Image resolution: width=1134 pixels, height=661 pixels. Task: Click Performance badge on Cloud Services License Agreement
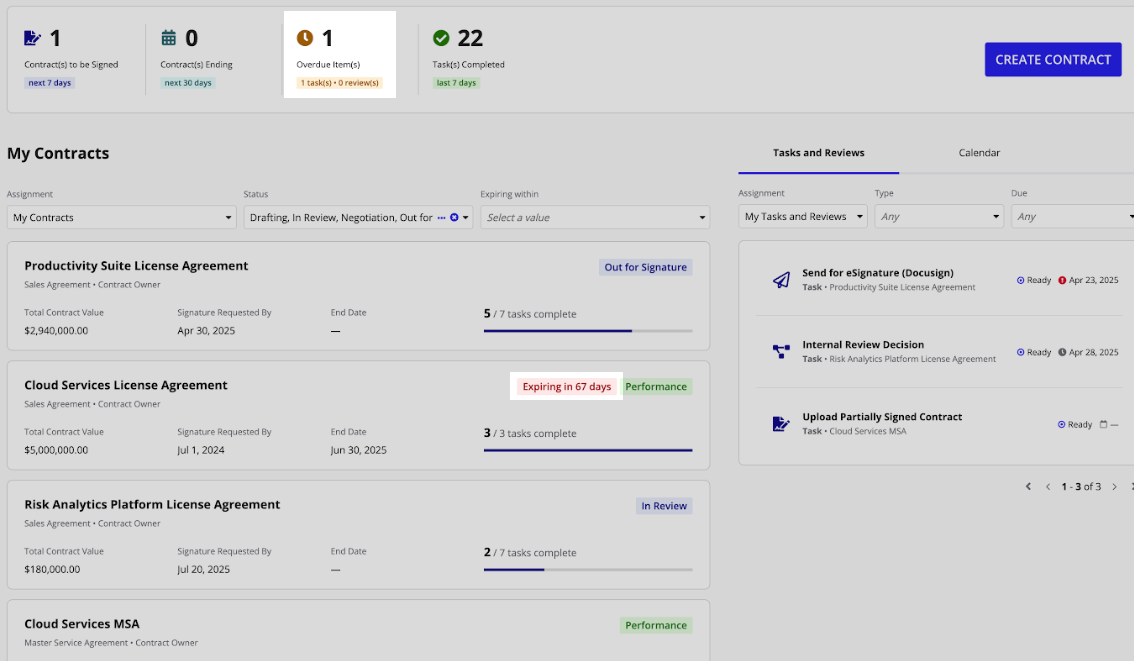[656, 386]
